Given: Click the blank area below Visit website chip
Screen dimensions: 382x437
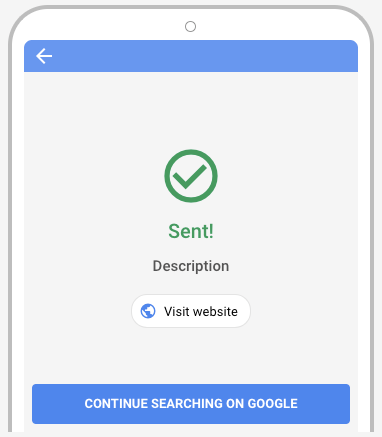Looking at the screenshot, I should coord(191,356).
